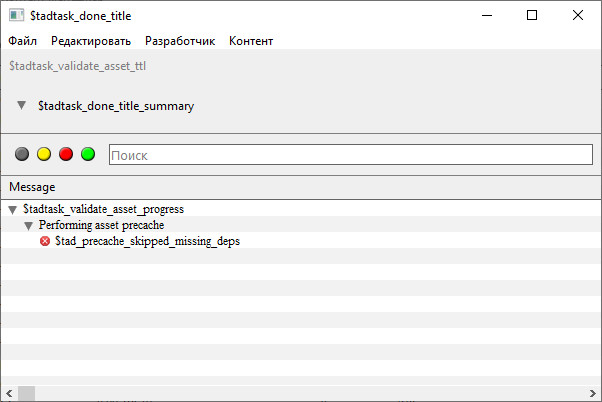This screenshot has width=602, height=402.
Task: Click the horizontal scrollbar left arrow
Action: (9, 394)
